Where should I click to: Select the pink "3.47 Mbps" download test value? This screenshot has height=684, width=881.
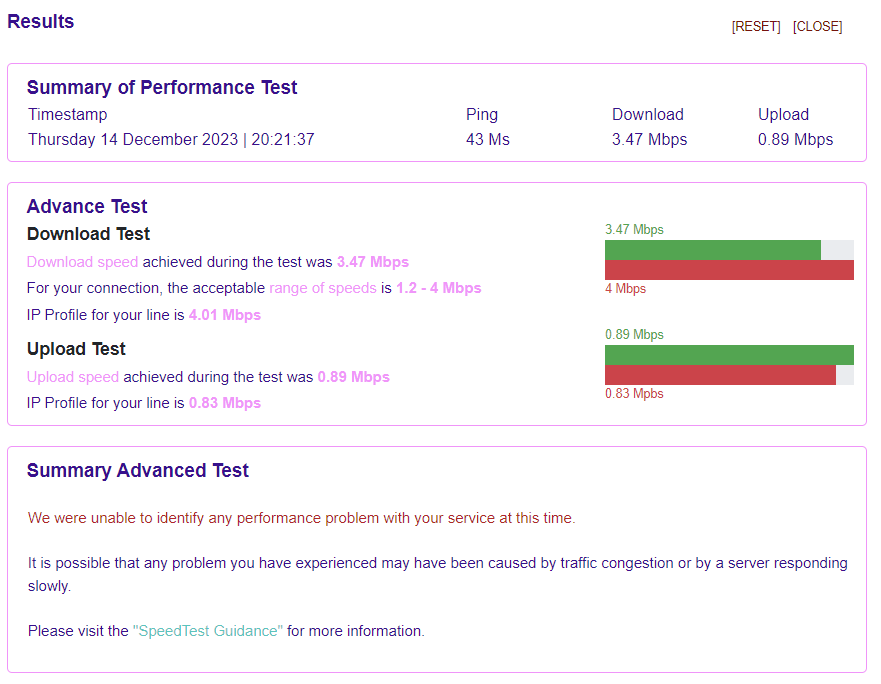373,262
